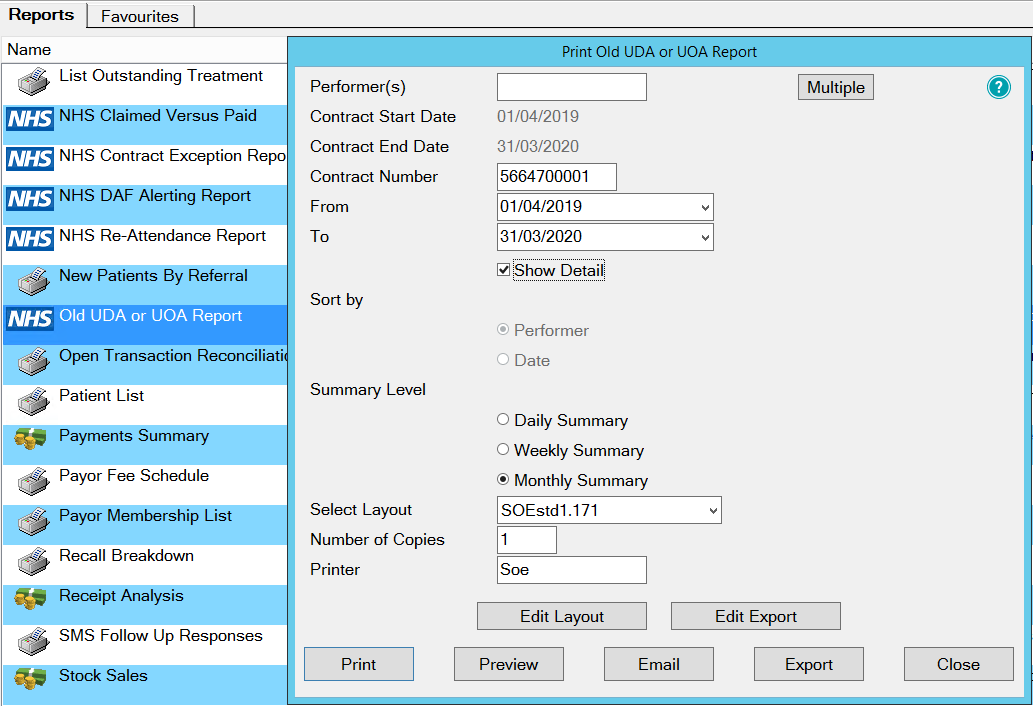Click NHS icon beside DAF Alerting Report

pos(30,200)
